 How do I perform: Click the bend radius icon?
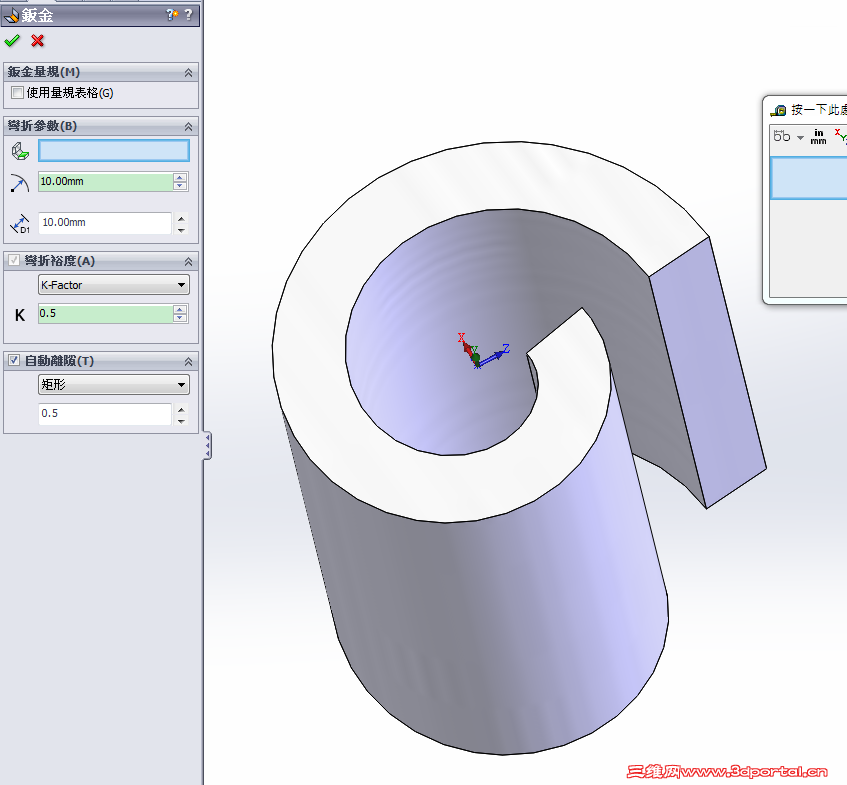click(x=20, y=183)
